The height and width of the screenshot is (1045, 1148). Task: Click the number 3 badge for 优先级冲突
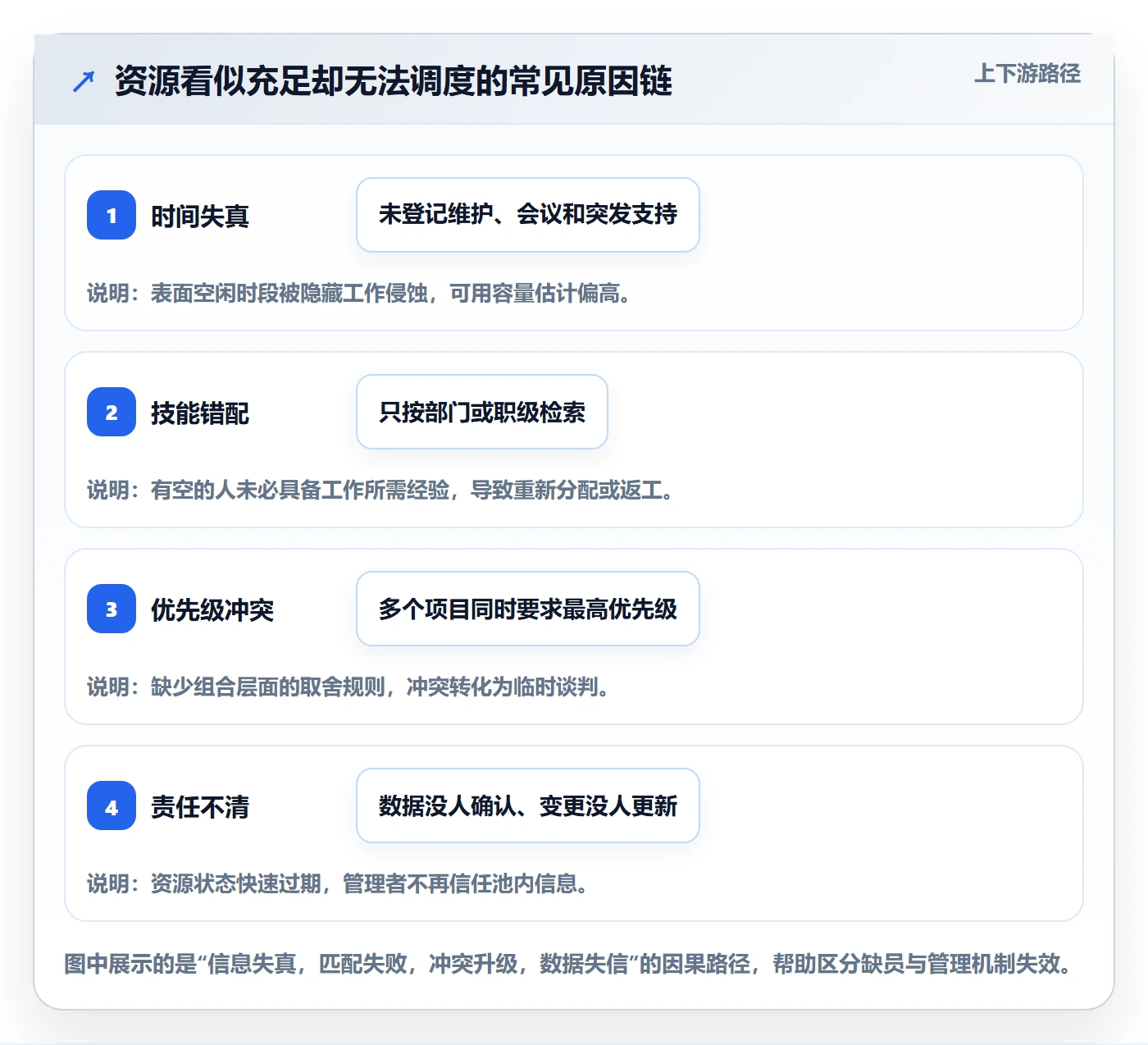click(x=112, y=609)
